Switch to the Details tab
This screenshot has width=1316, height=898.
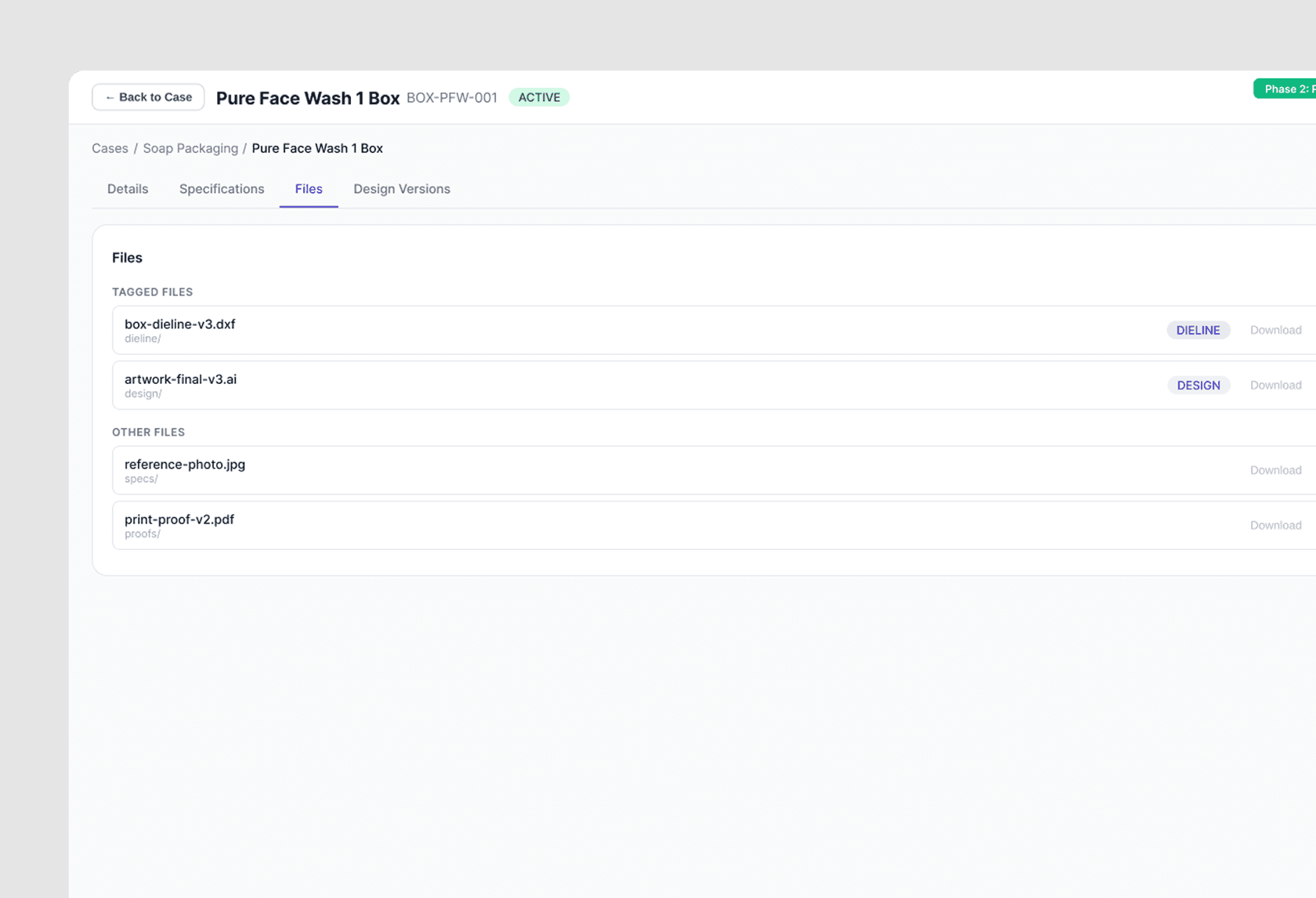(x=127, y=189)
